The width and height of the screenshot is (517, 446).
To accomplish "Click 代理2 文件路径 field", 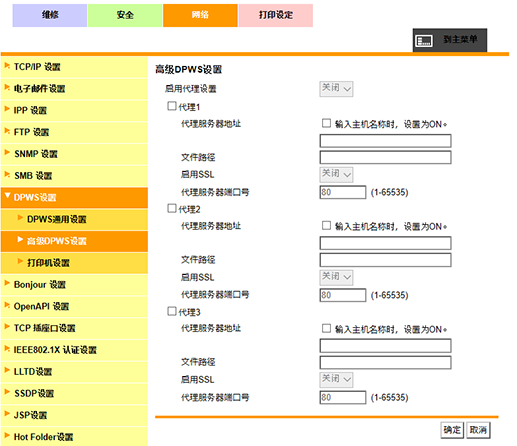I will [x=385, y=260].
